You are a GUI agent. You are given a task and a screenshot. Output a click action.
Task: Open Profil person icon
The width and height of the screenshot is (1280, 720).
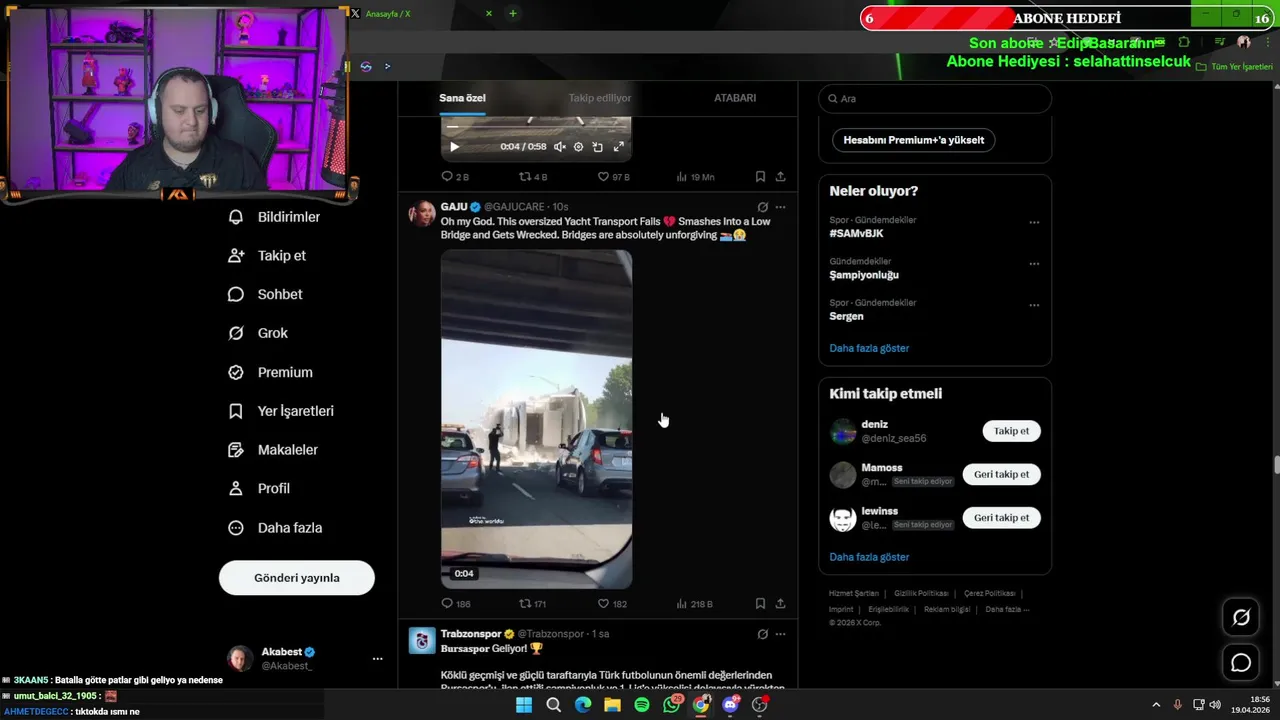236,489
